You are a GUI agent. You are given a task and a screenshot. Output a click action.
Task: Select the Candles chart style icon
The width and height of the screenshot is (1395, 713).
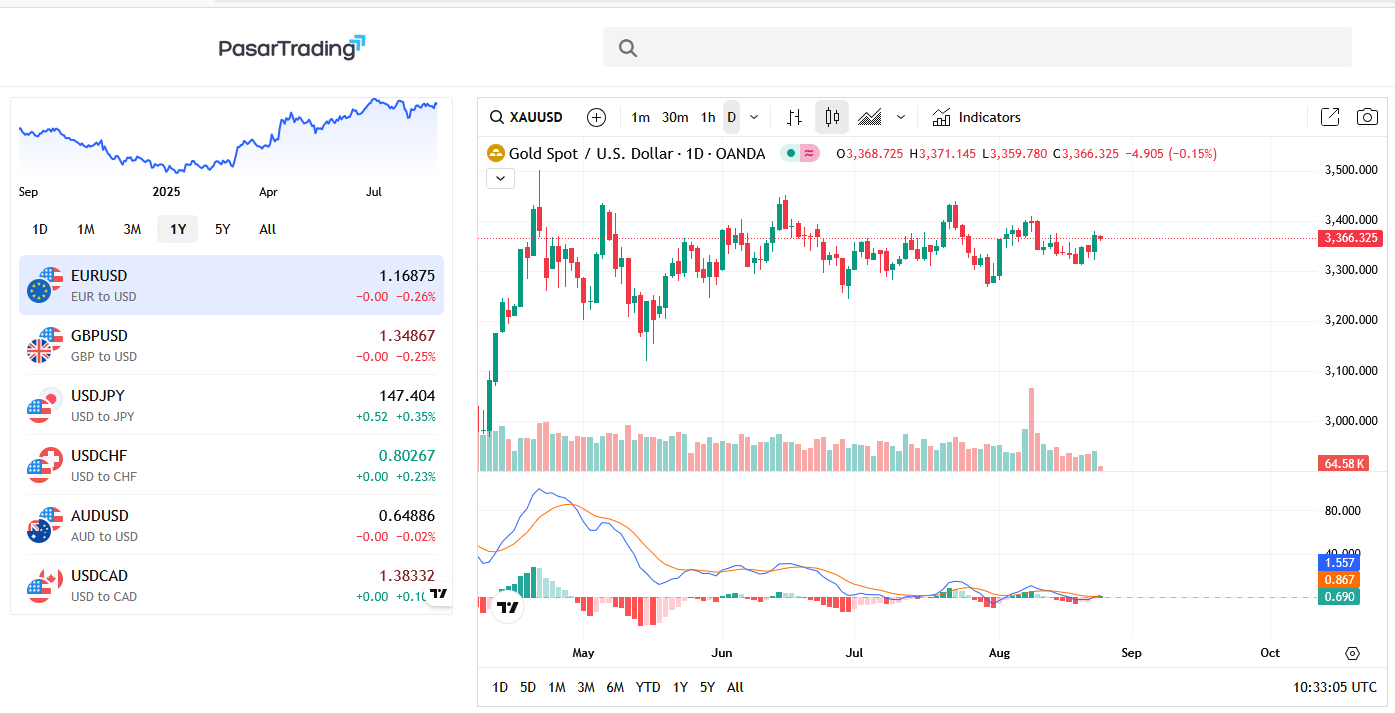[832, 117]
